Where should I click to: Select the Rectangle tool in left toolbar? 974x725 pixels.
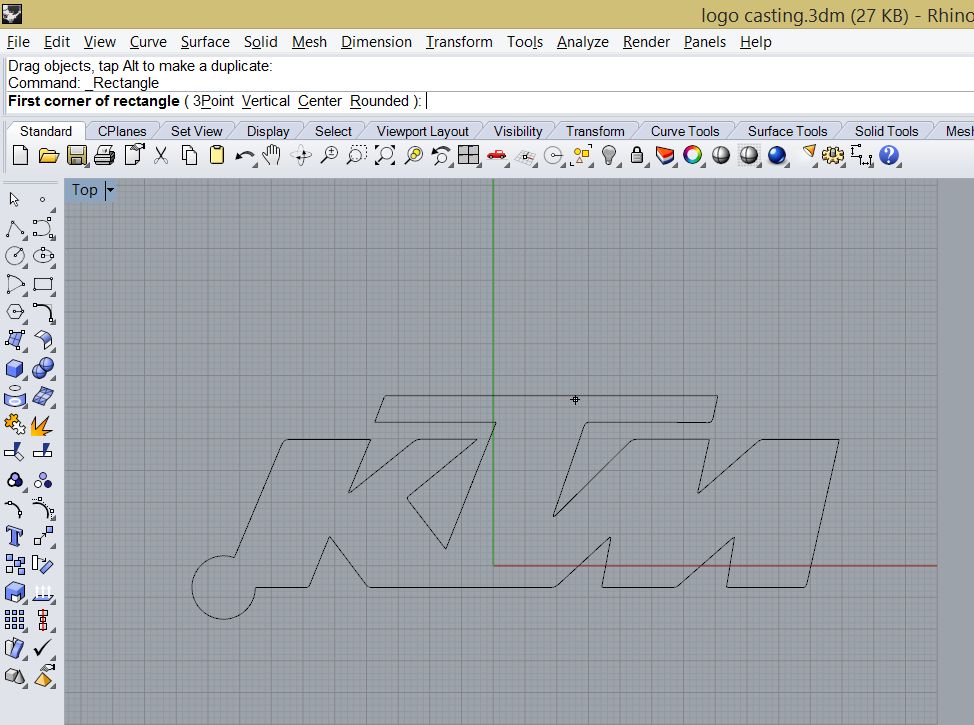point(43,285)
